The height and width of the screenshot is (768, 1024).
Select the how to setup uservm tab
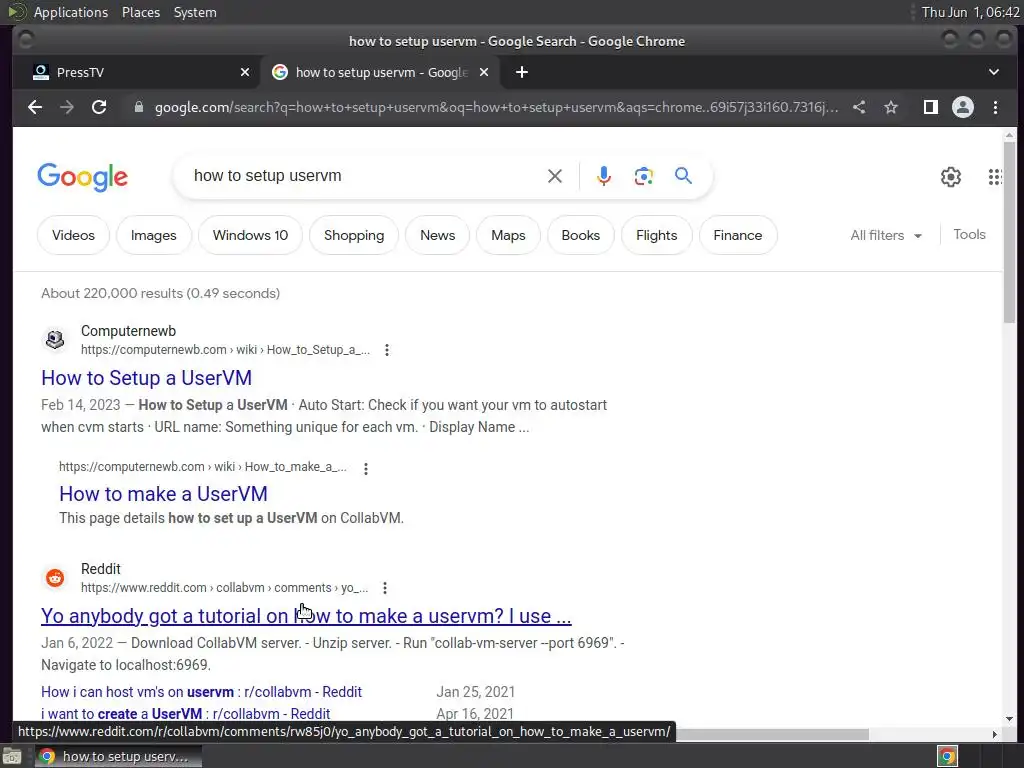pos(381,72)
